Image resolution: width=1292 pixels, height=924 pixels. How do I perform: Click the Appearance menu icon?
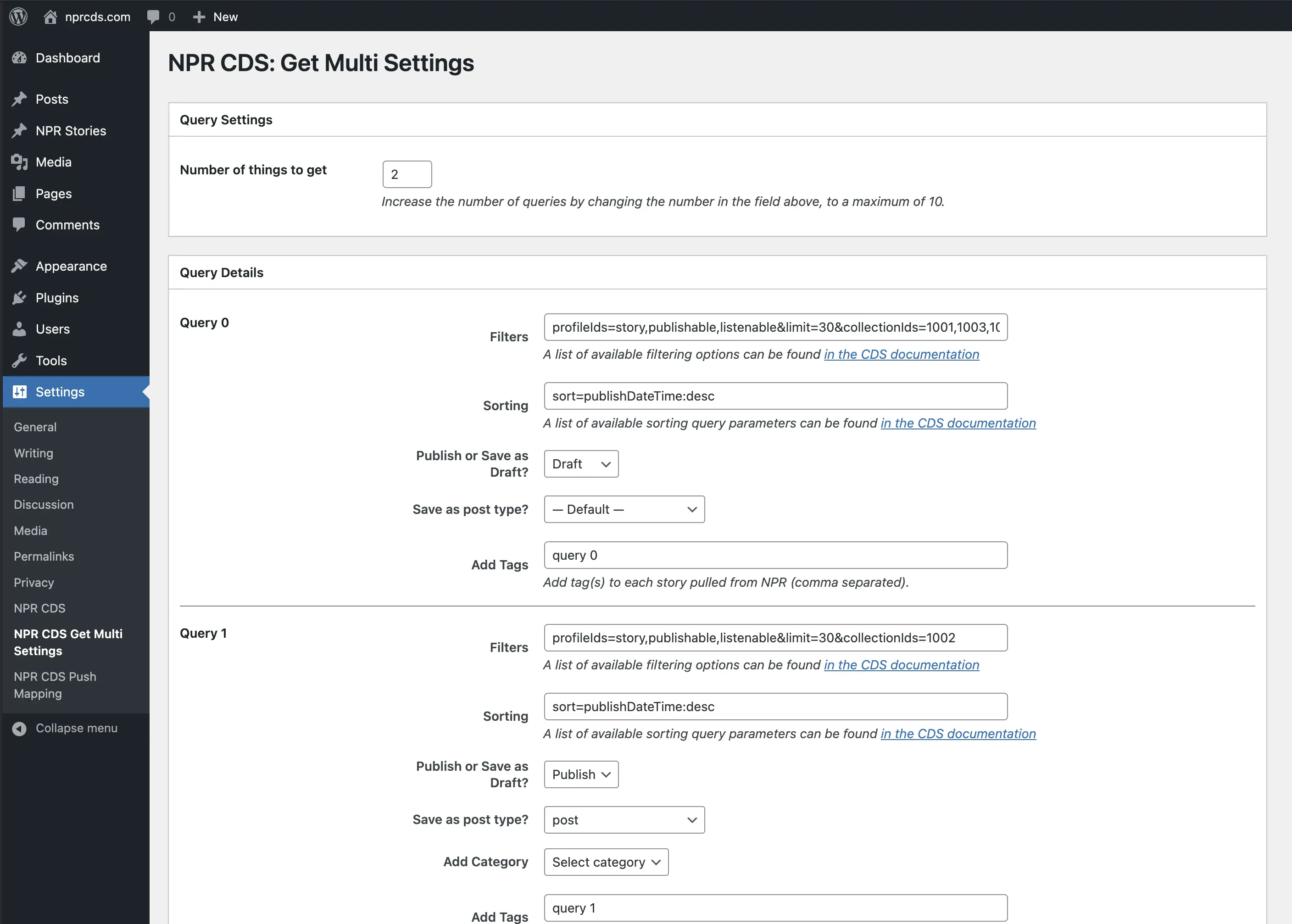(x=20, y=265)
